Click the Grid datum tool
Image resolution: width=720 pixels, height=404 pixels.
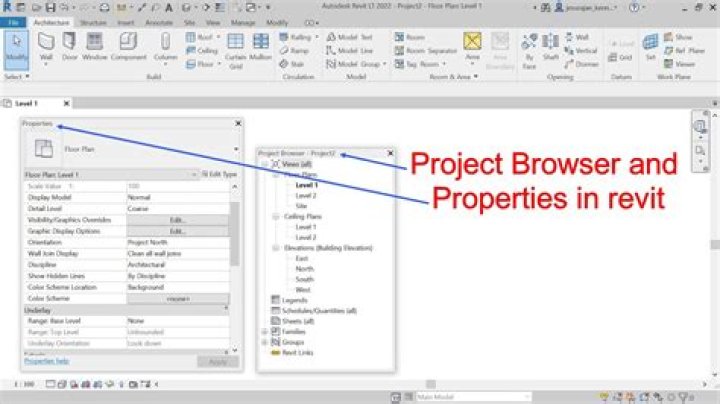620,57
